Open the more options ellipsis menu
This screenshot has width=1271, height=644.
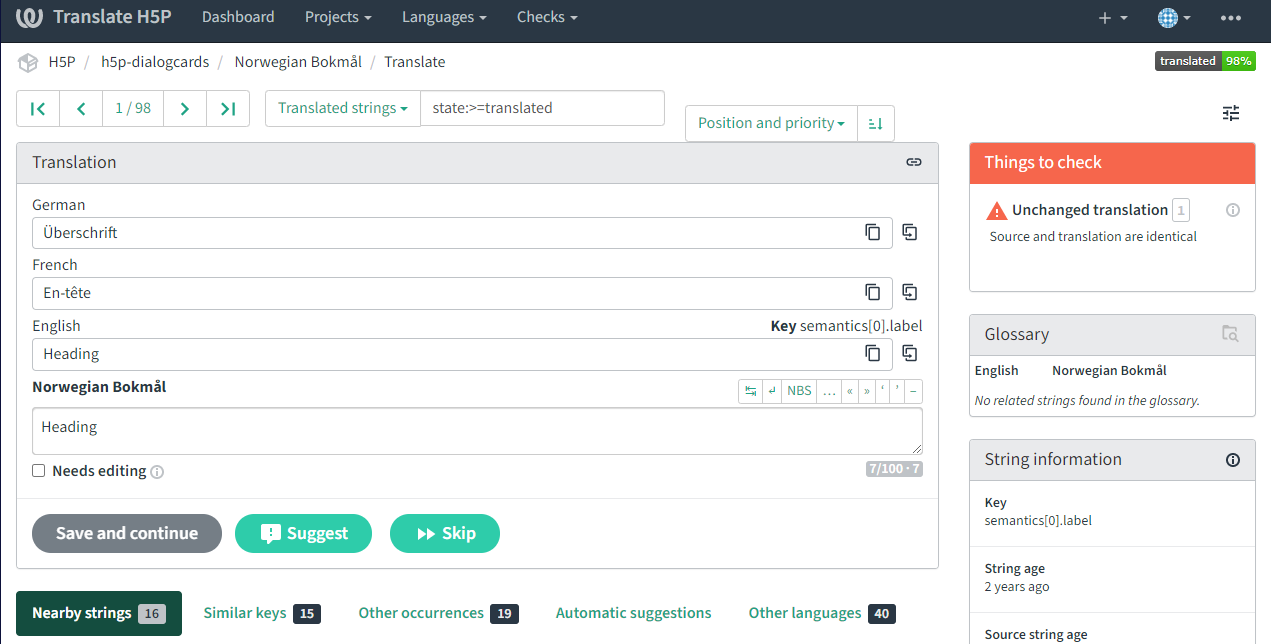pos(1231,18)
